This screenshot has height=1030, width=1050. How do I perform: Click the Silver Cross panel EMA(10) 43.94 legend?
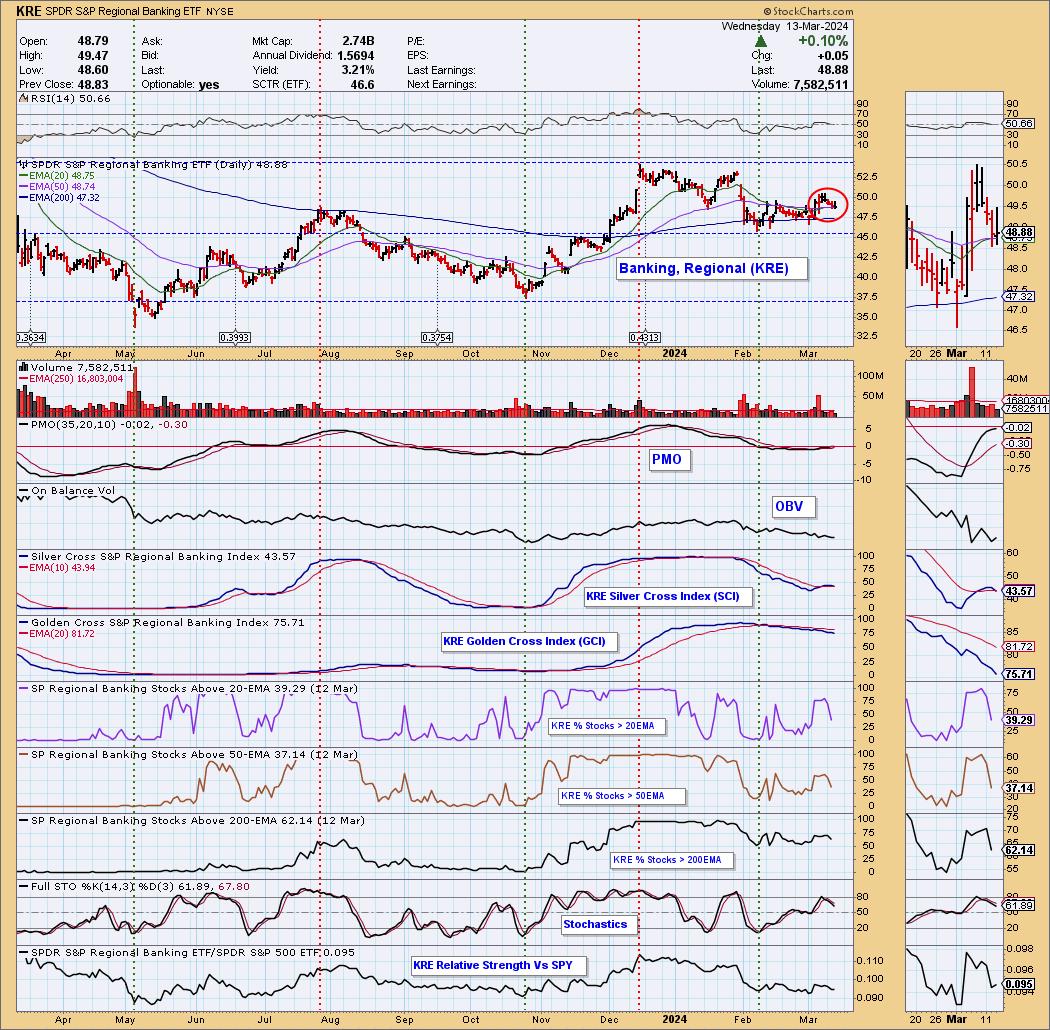click(57, 568)
